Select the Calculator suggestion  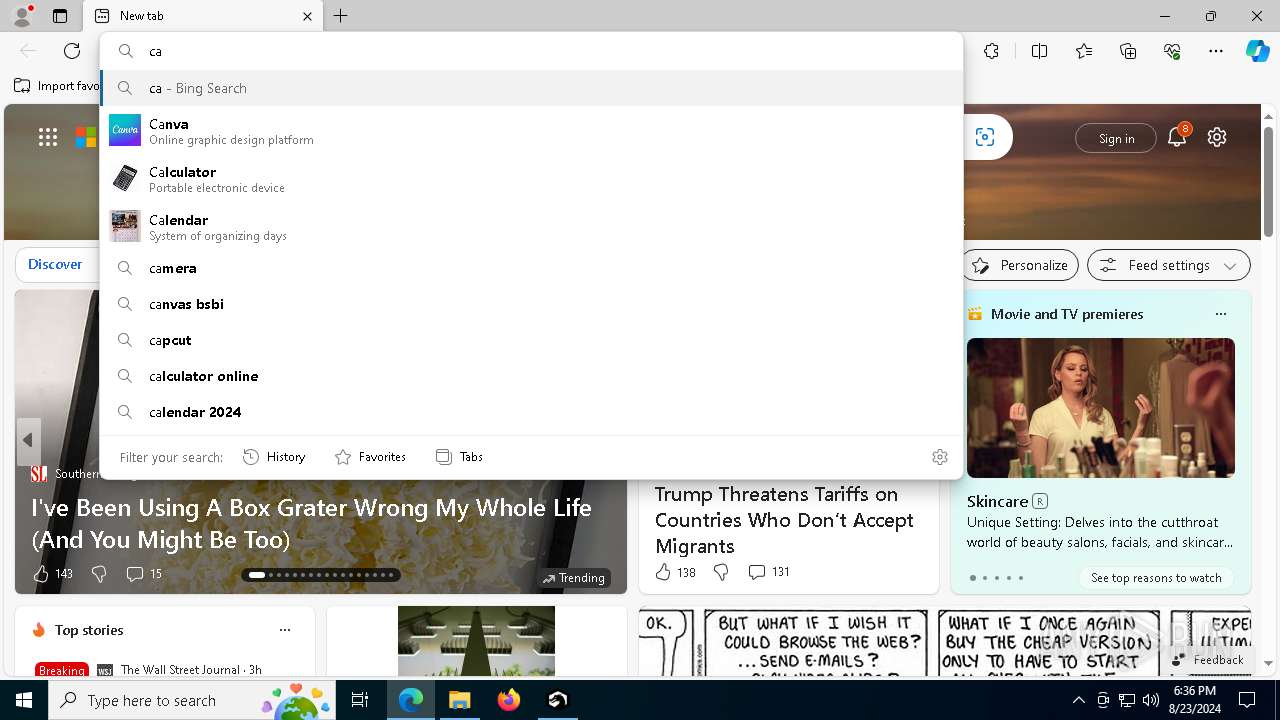coord(532,179)
